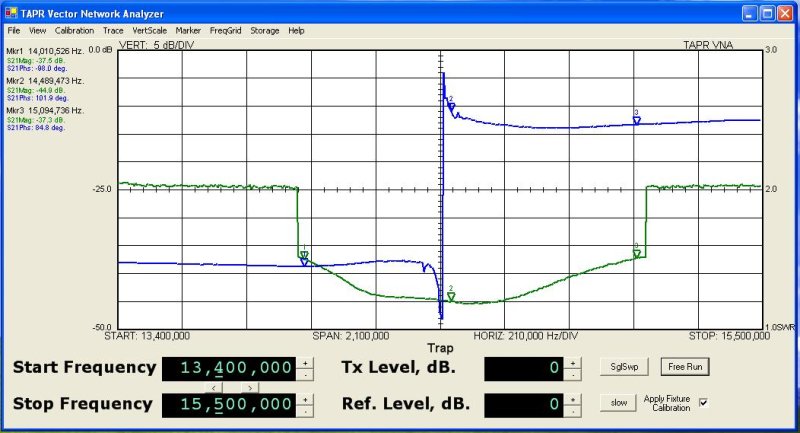Minimize the TAPR VNA window

[x=749, y=13]
